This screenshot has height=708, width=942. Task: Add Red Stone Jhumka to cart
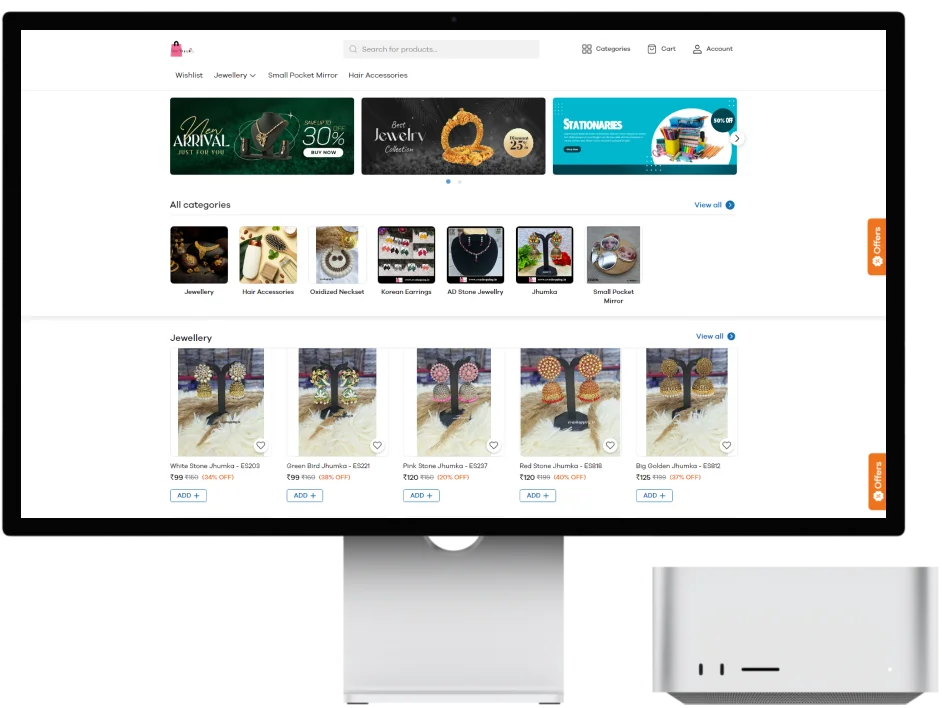point(537,495)
